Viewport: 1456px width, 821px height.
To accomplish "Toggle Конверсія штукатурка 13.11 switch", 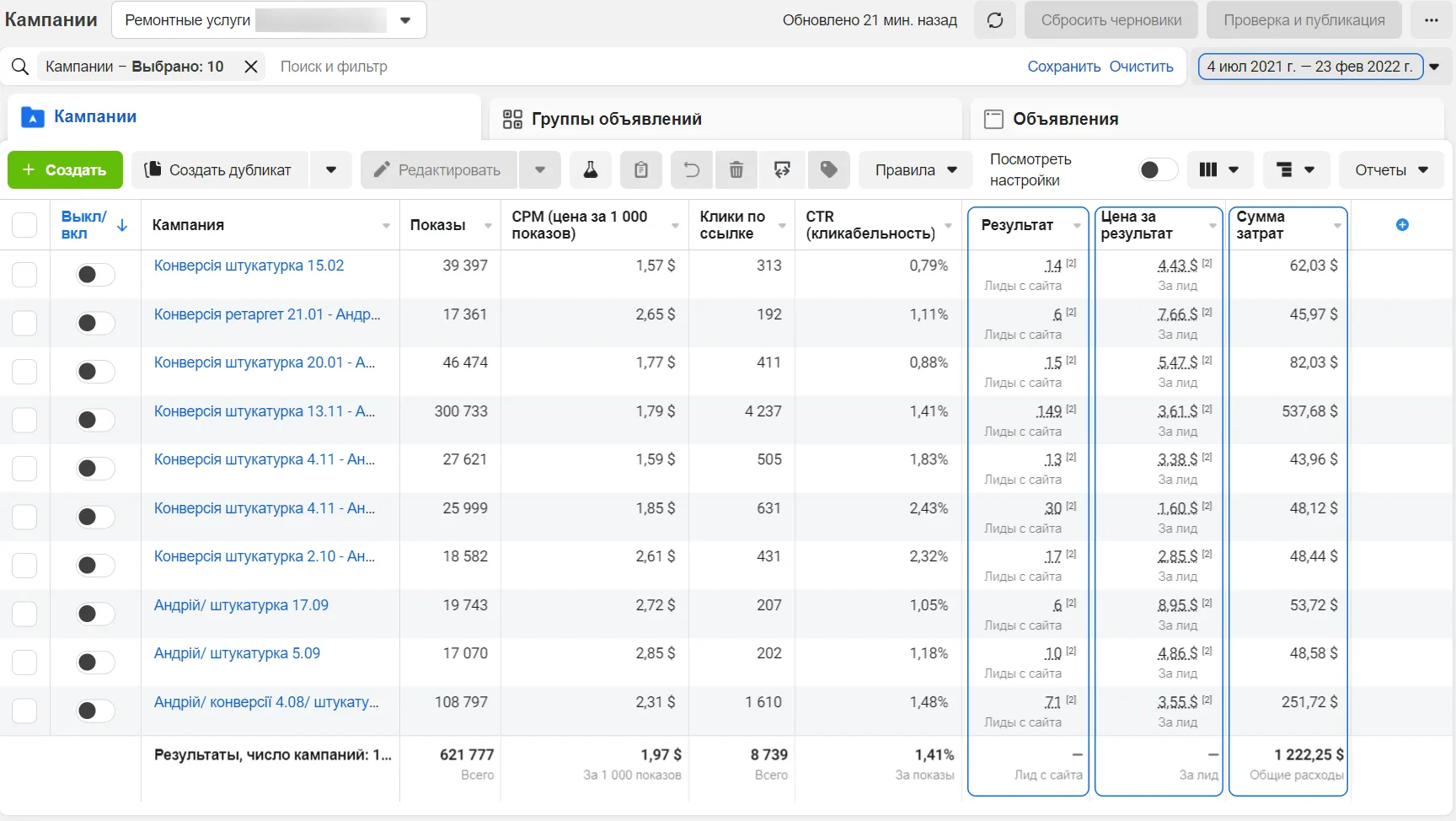I will click(95, 420).
